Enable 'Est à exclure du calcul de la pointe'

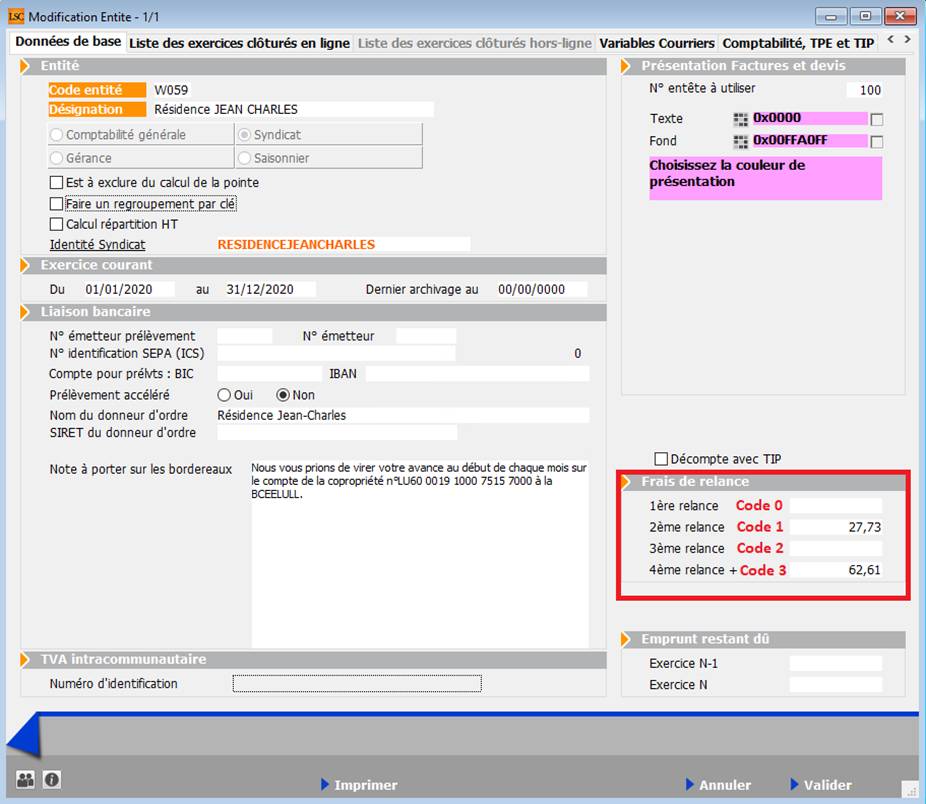point(56,183)
